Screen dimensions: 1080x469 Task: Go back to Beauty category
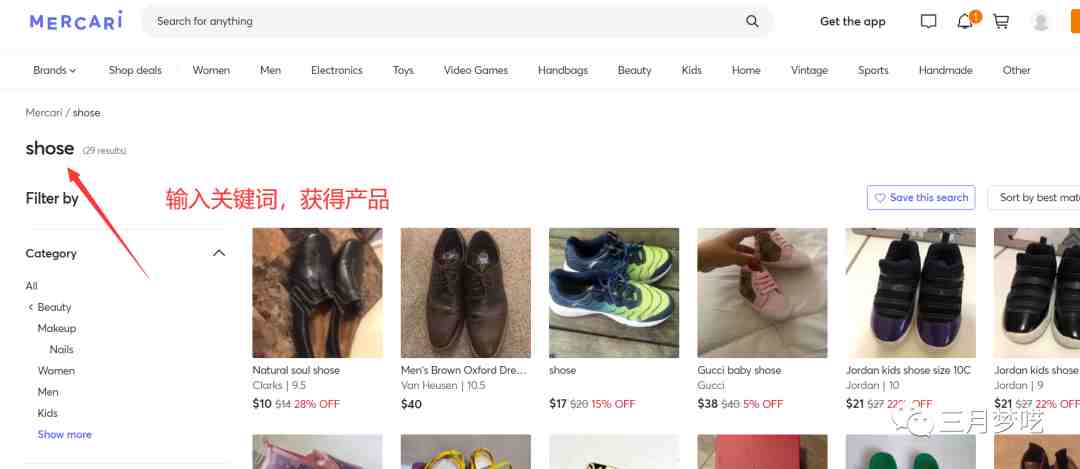50,307
